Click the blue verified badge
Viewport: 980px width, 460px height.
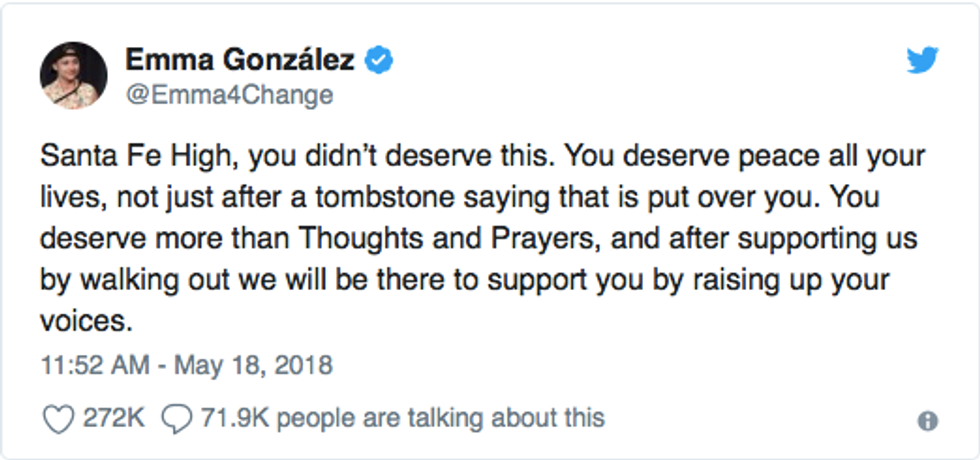tap(379, 60)
